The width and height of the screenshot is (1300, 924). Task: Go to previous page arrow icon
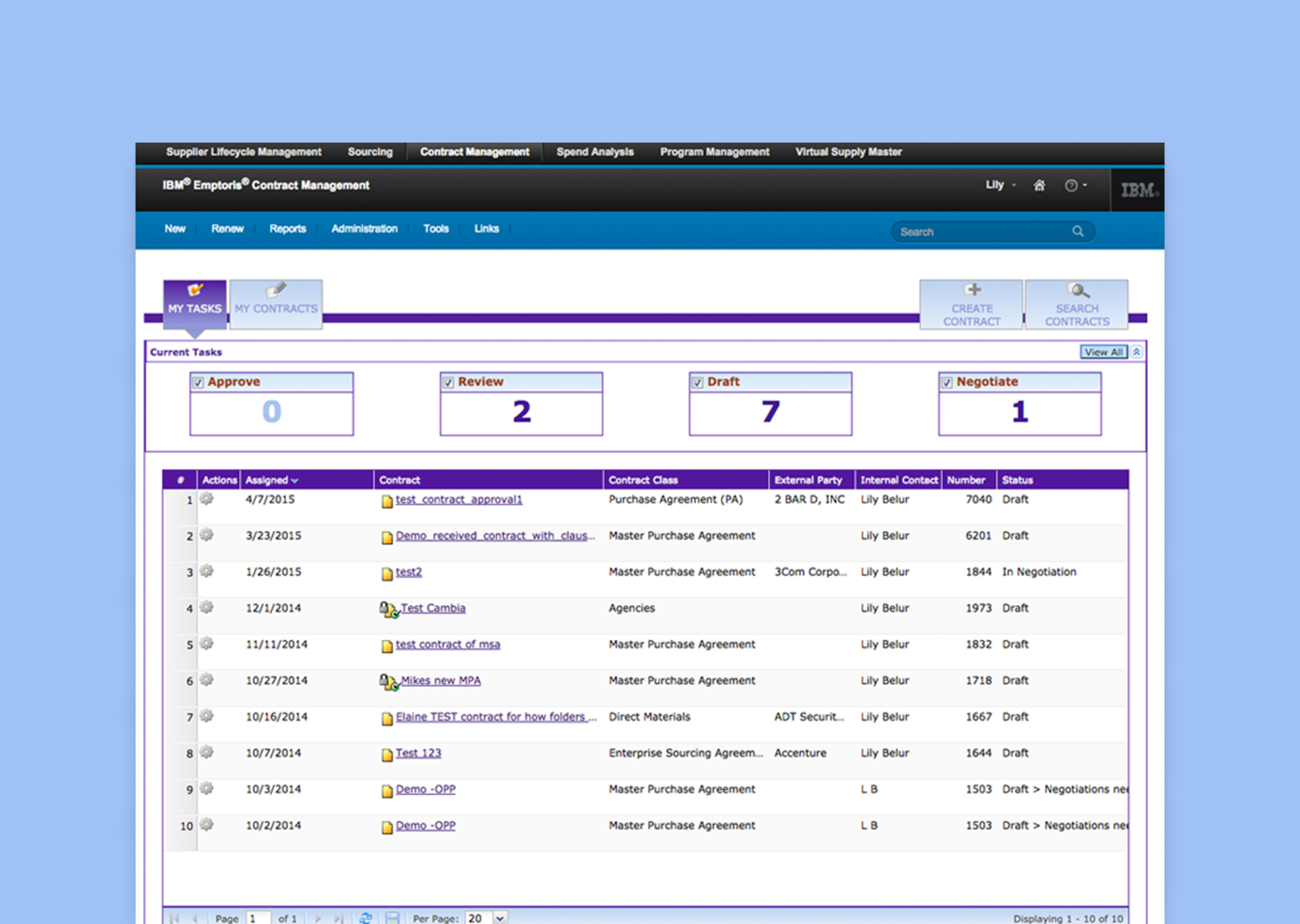pos(195,918)
